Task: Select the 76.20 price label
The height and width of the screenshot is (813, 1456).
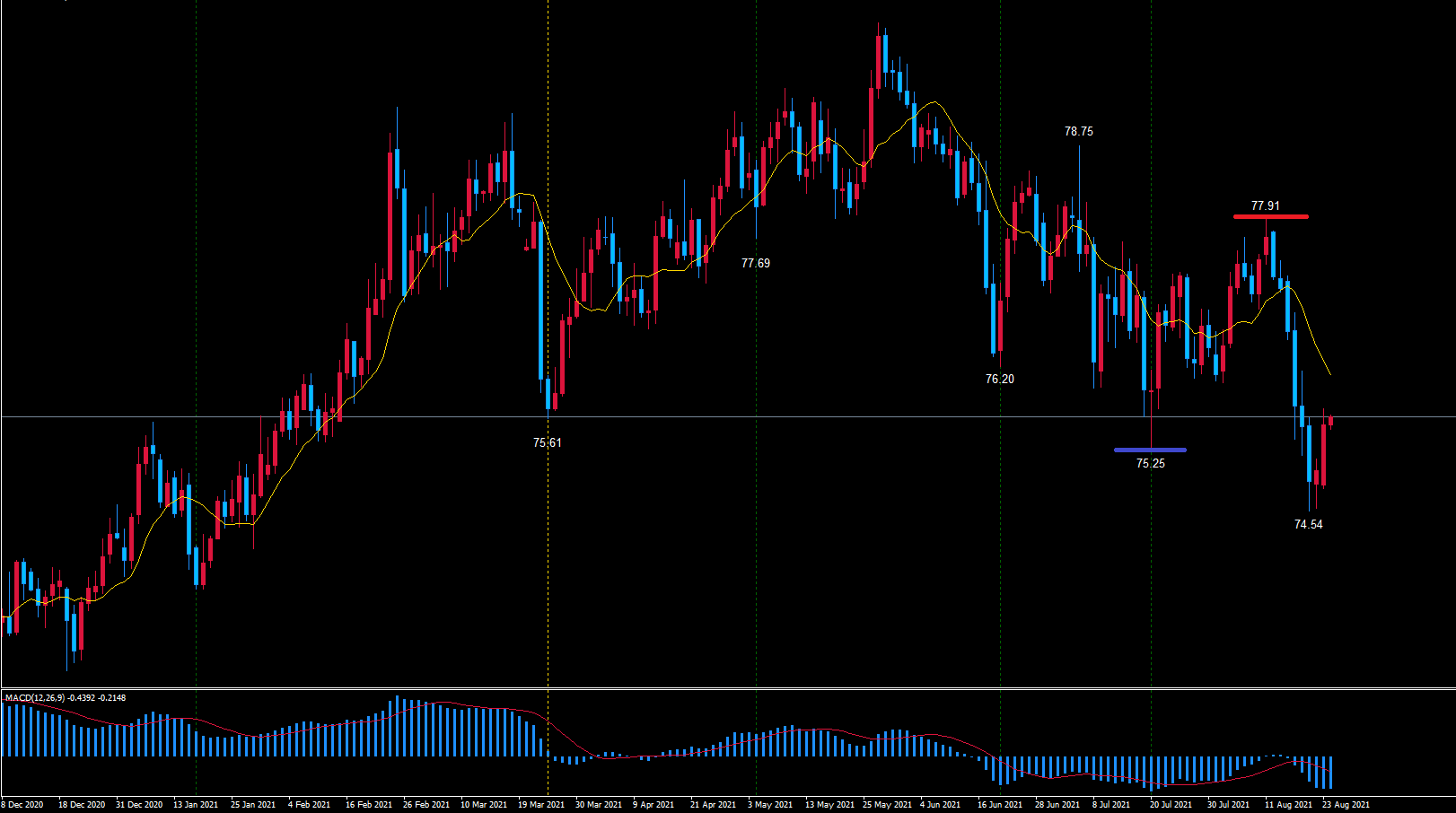Action: (999, 379)
